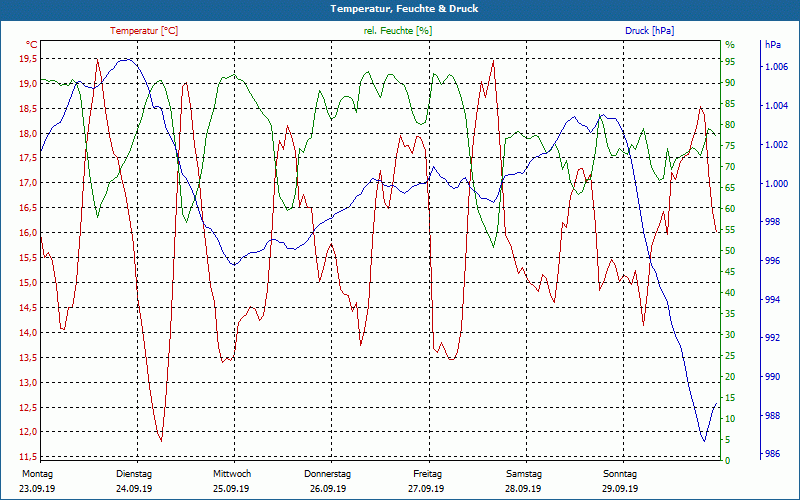
Task: Click the red 'Temperatur [°C]' legend label
Action: click(x=144, y=31)
